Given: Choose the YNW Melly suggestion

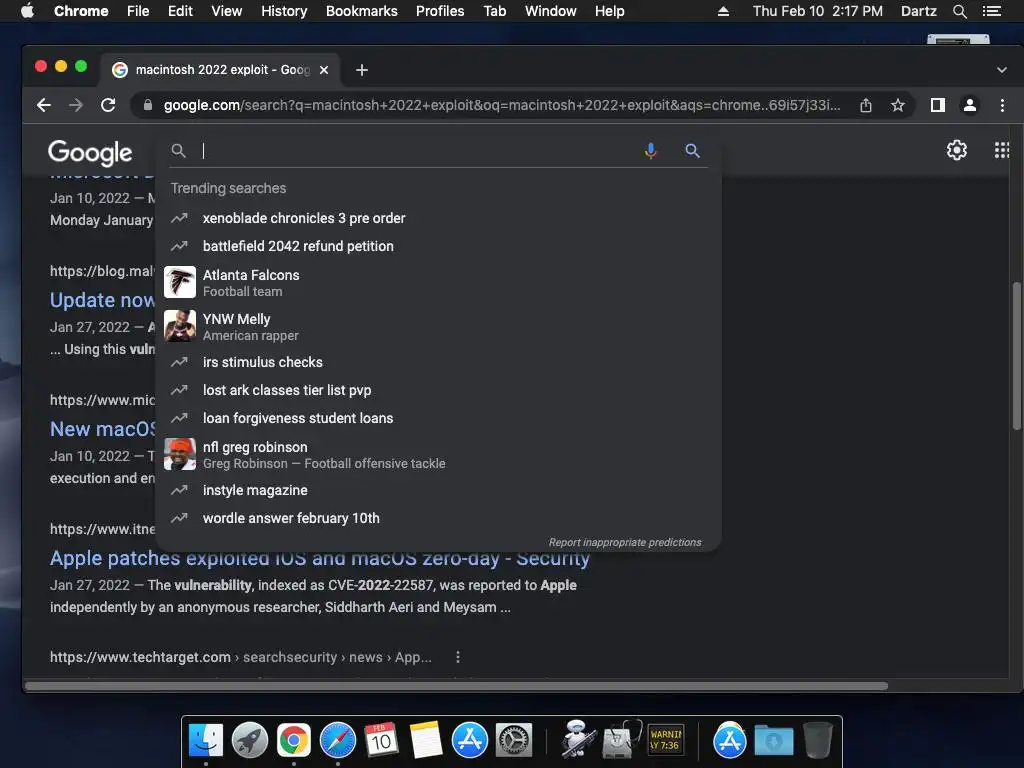Looking at the screenshot, I should pyautogui.click(x=438, y=326).
